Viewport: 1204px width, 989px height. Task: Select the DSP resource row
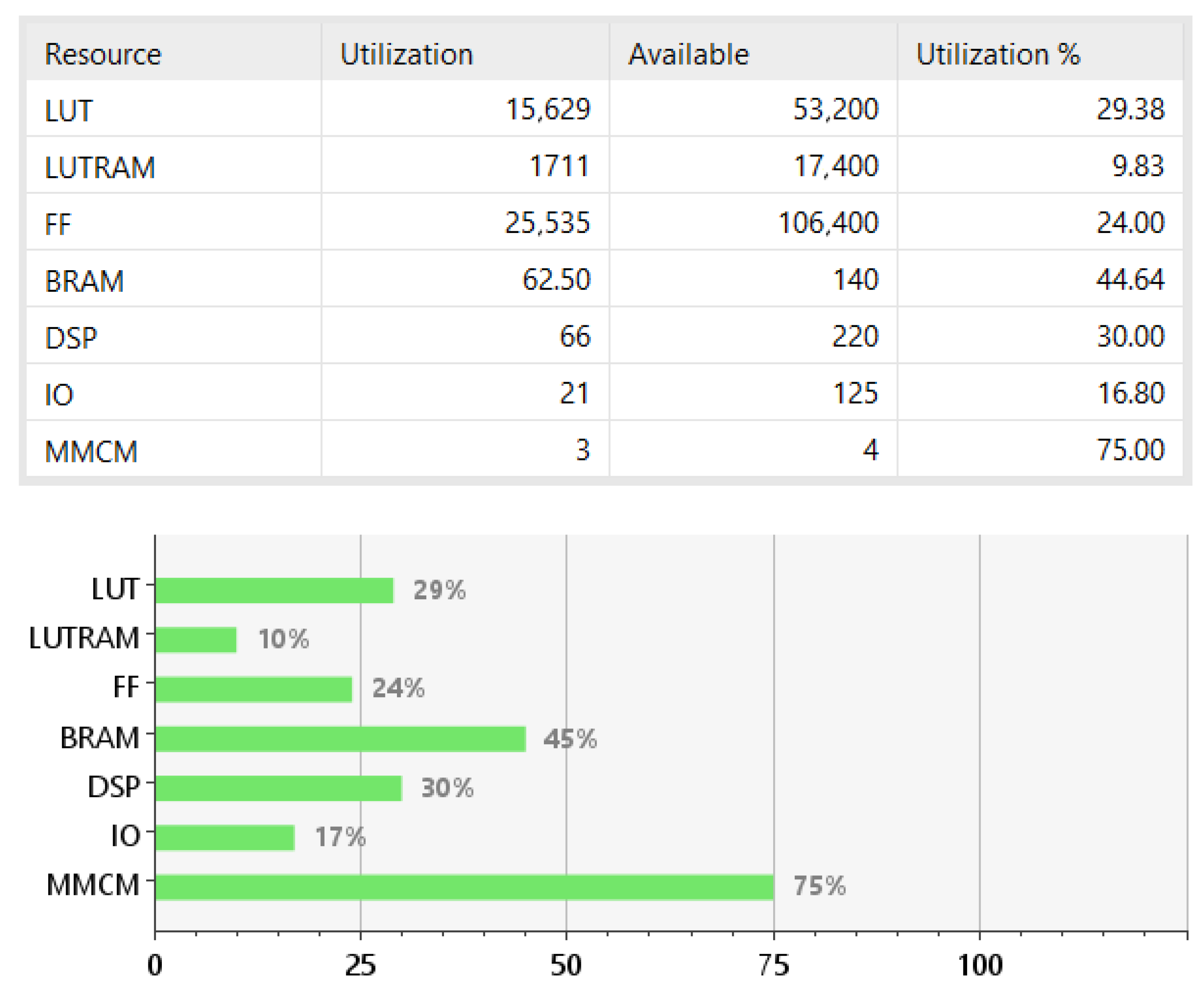(x=71, y=338)
